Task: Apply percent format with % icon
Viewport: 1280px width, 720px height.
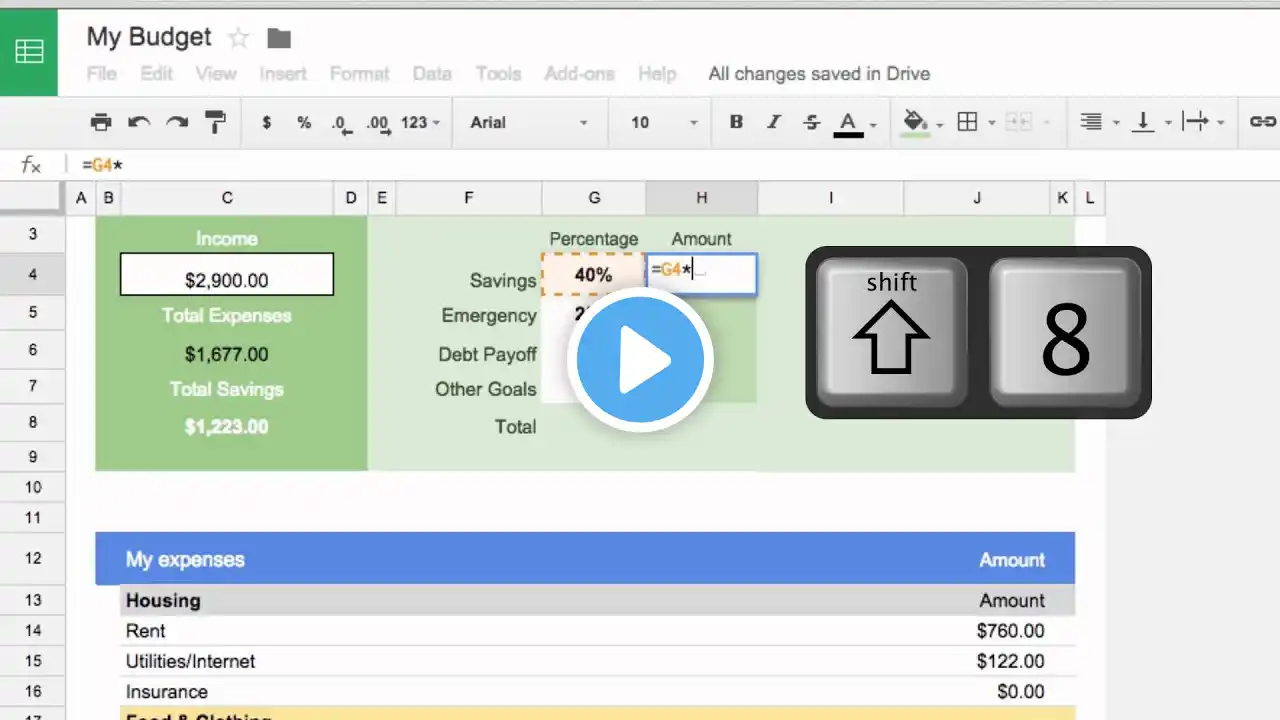Action: (x=304, y=122)
